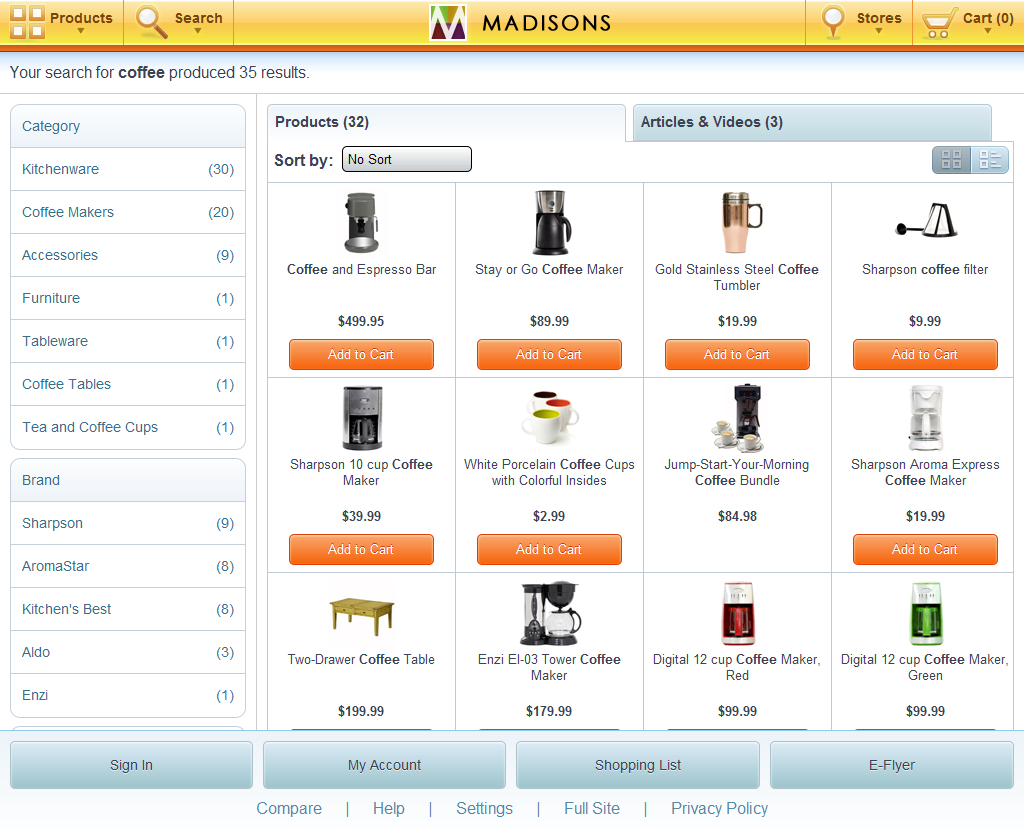The height and width of the screenshot is (828, 1024).
Task: Click the E-Flyer button
Action: coord(891,765)
